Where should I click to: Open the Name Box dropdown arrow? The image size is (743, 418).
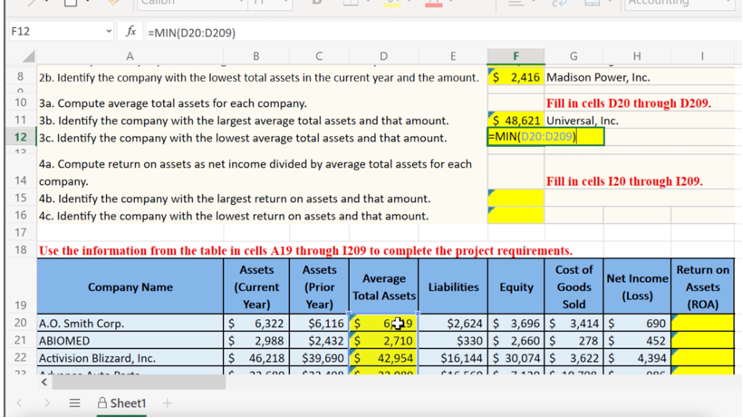click(x=109, y=32)
